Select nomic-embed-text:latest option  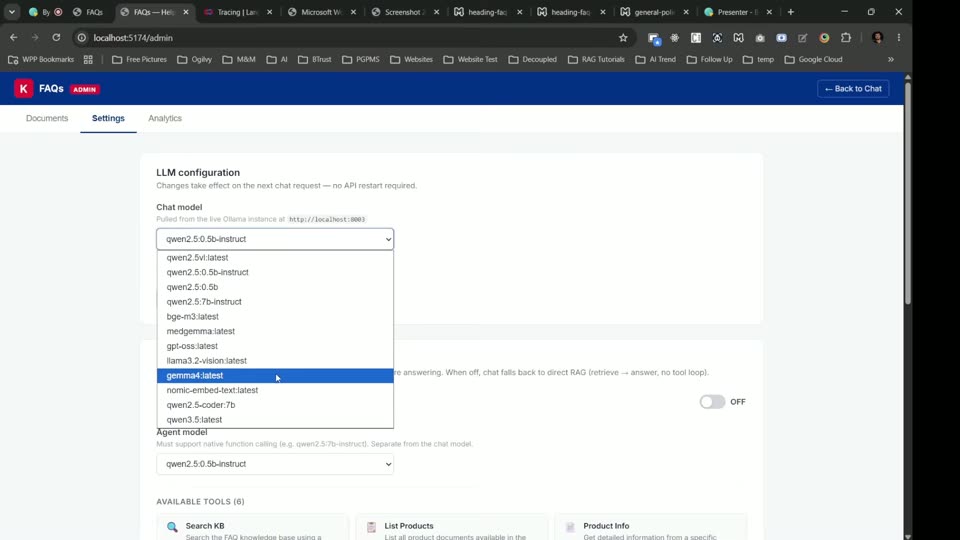coord(275,390)
